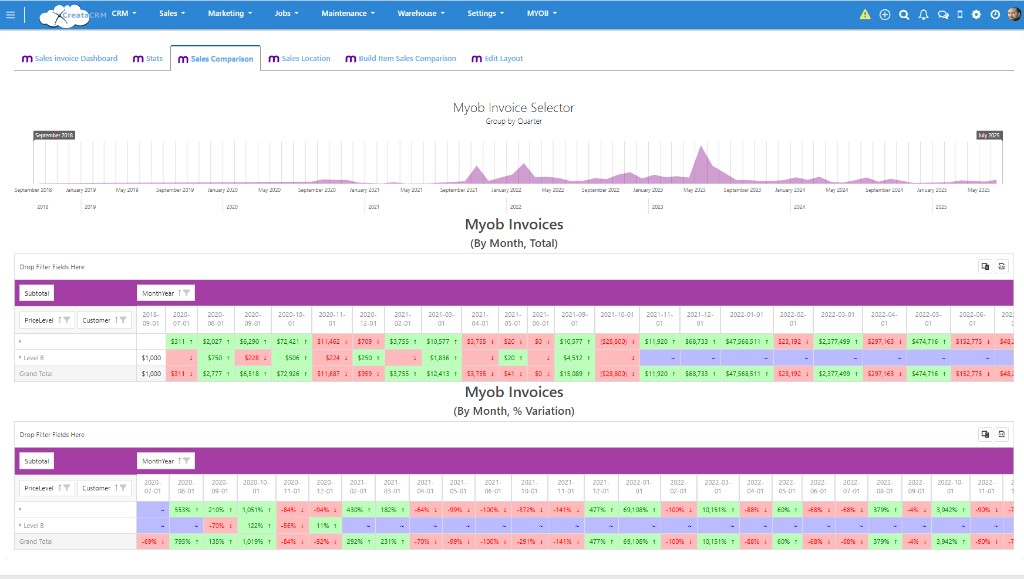Click the September 2018 range selector handle
The image size is (1024, 579).
pyautogui.click(x=54, y=135)
